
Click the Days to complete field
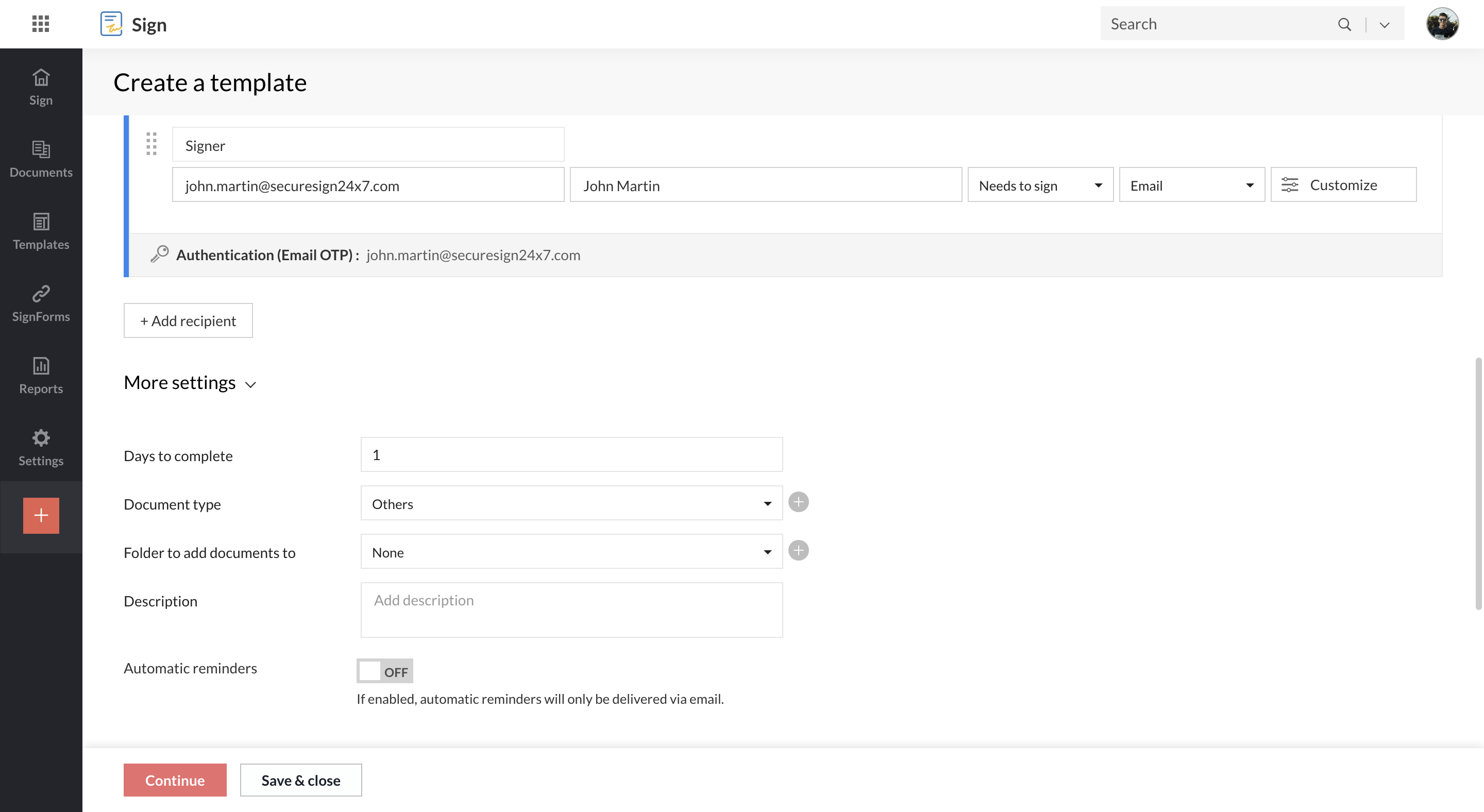(x=571, y=455)
